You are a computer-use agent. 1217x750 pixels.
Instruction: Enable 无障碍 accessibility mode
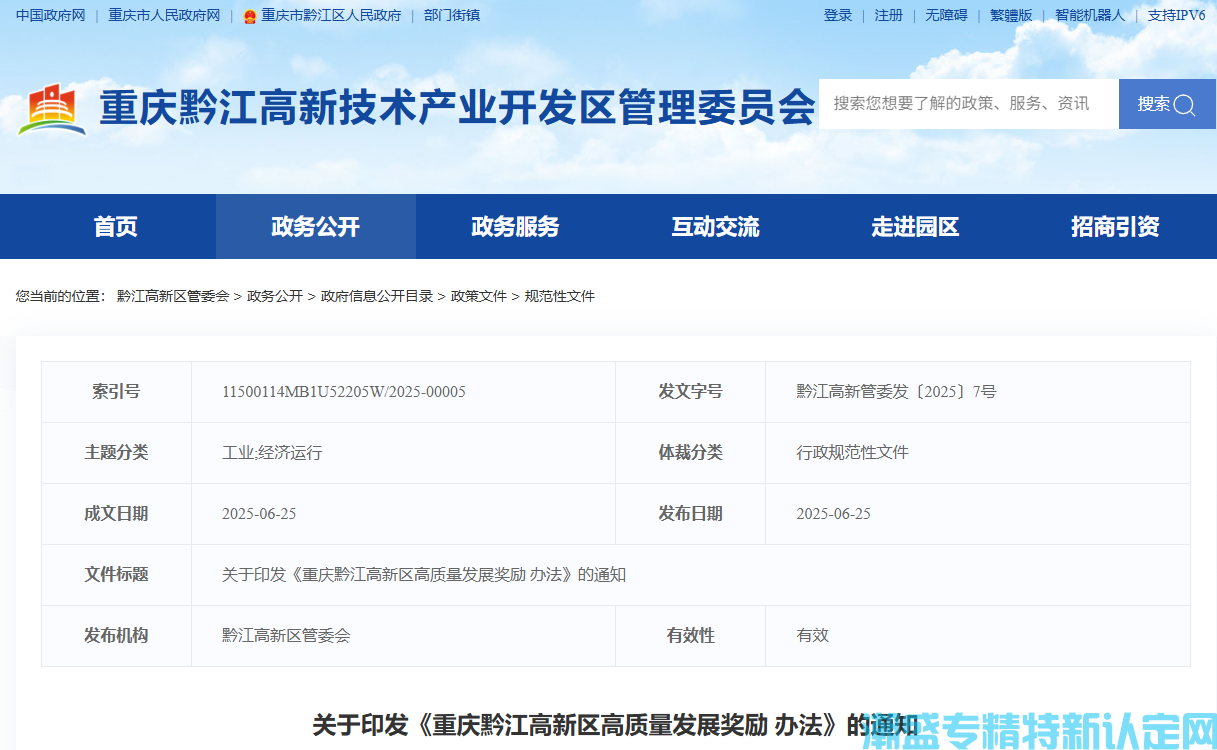[x=946, y=15]
